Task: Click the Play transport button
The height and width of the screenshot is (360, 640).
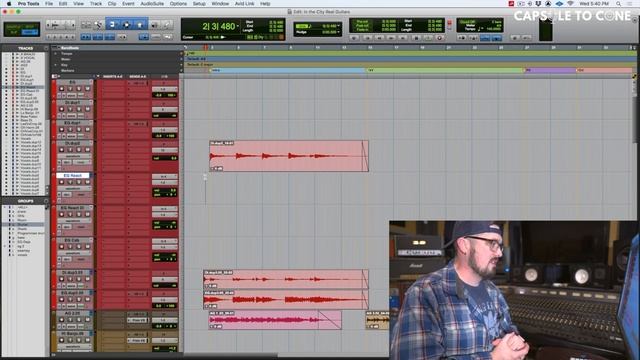Action: [x=428, y=38]
